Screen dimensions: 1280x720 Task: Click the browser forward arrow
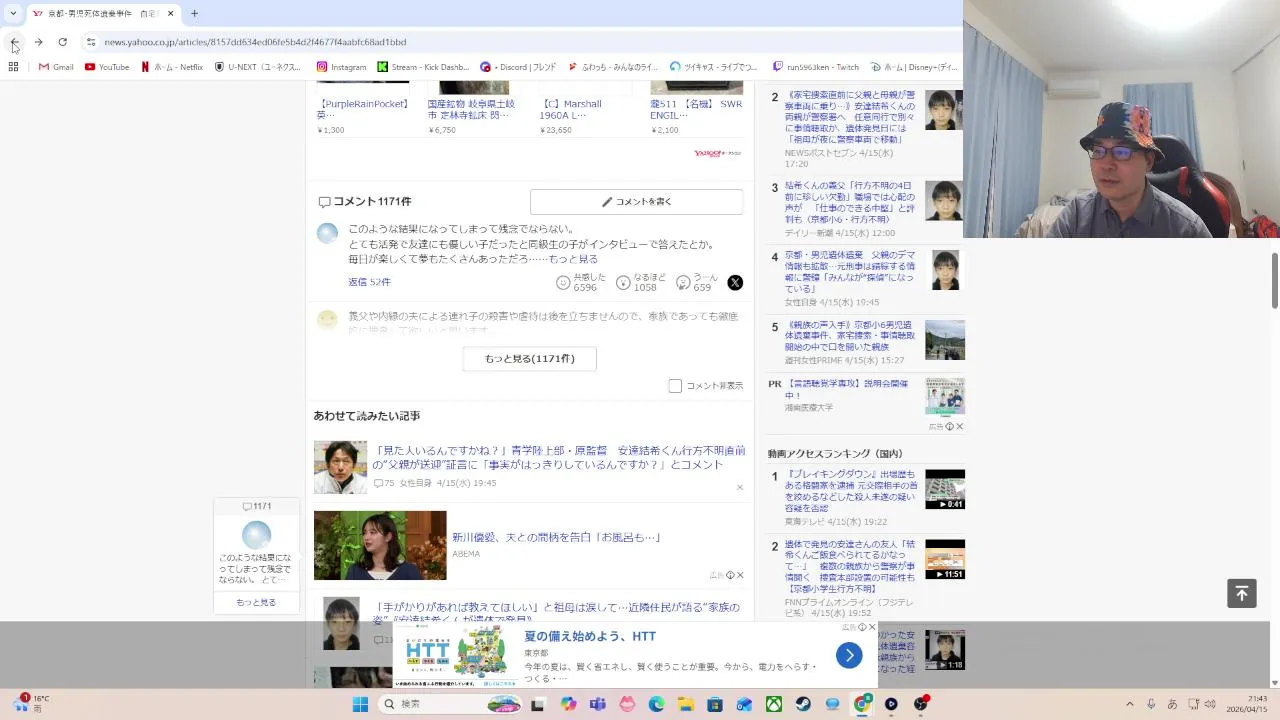[38, 42]
